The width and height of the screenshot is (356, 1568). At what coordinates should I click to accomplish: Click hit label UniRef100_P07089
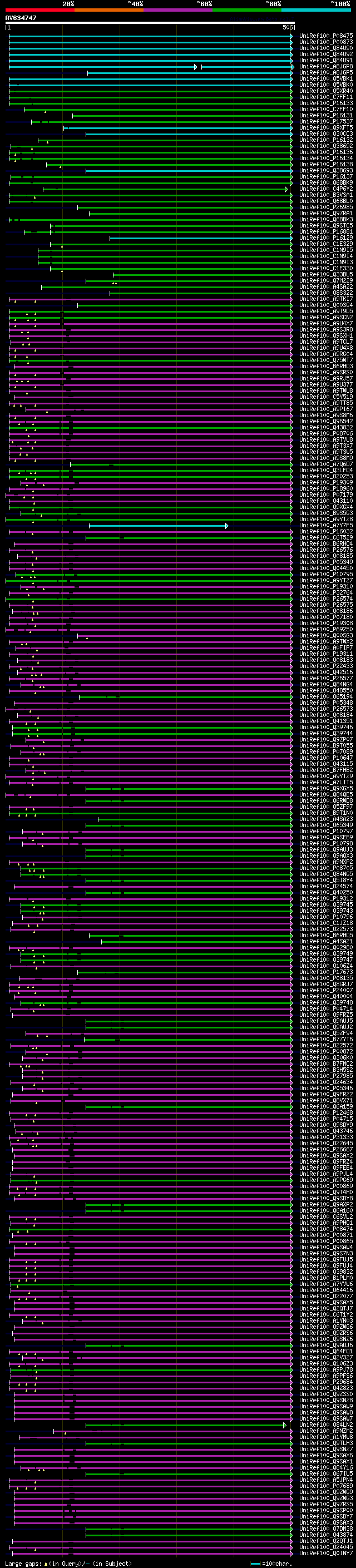pyautogui.click(x=326, y=752)
